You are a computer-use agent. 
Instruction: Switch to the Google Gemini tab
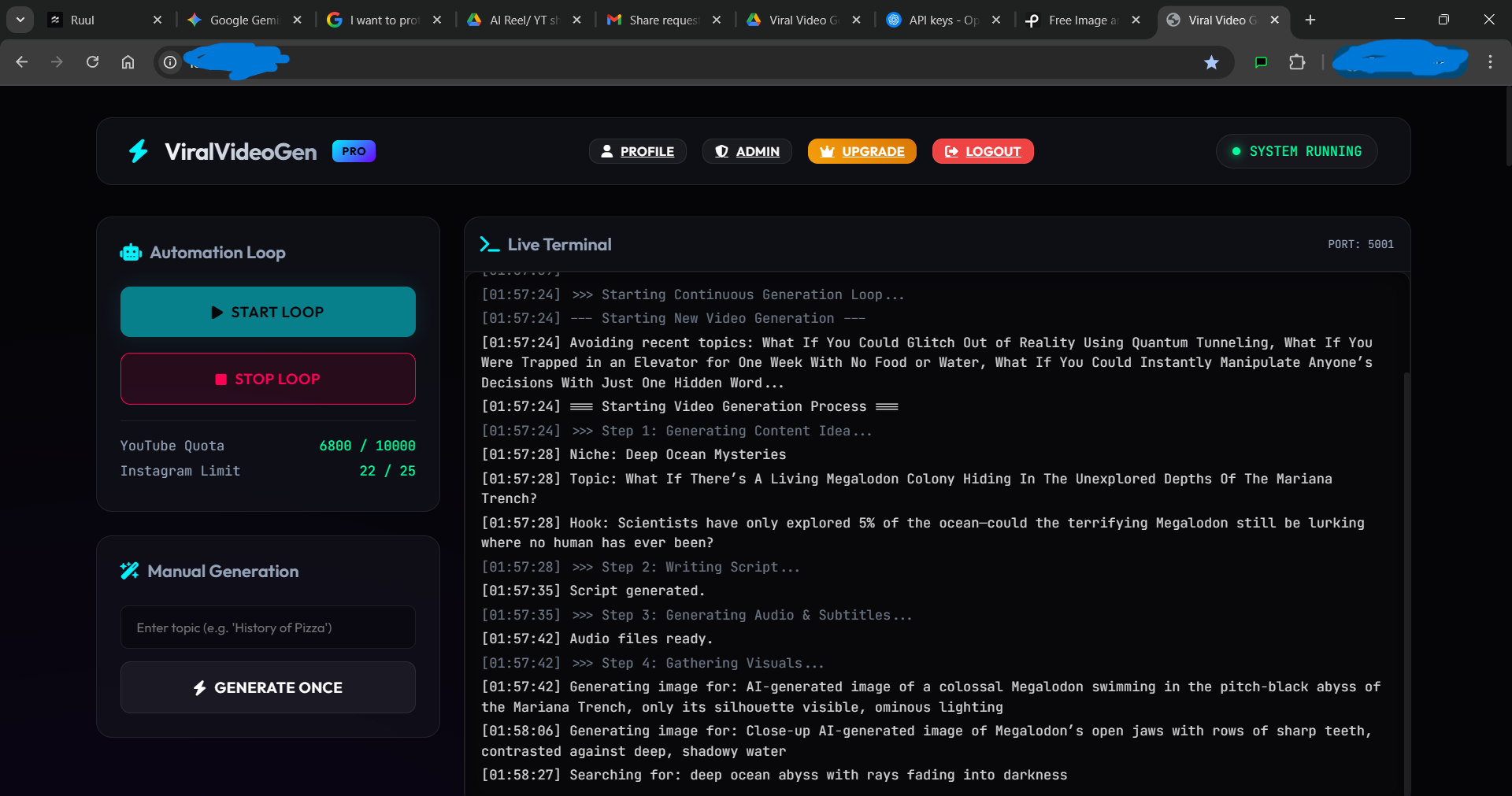coord(243,20)
